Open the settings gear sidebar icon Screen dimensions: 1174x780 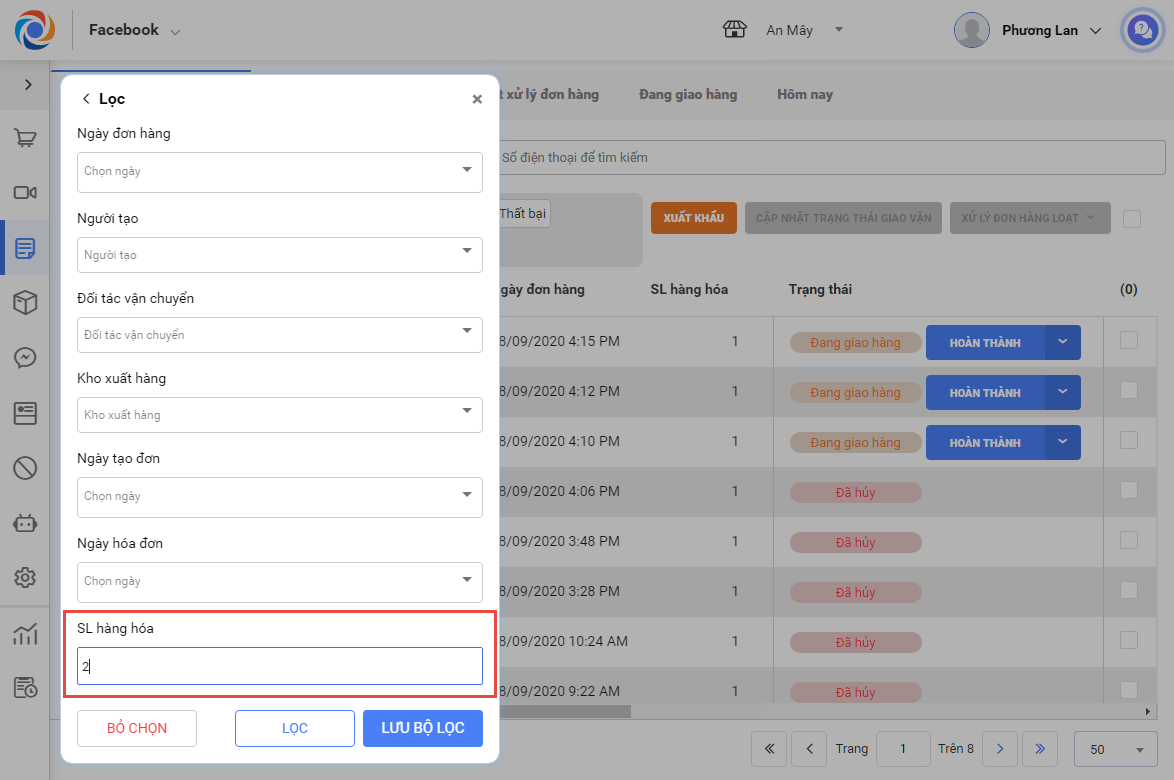(x=25, y=577)
